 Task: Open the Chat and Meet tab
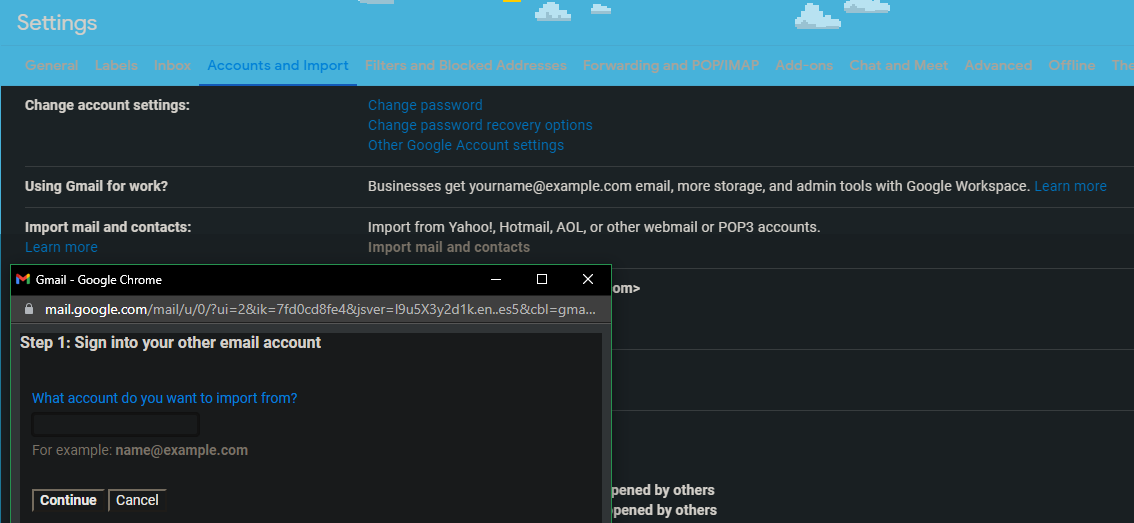(x=898, y=65)
